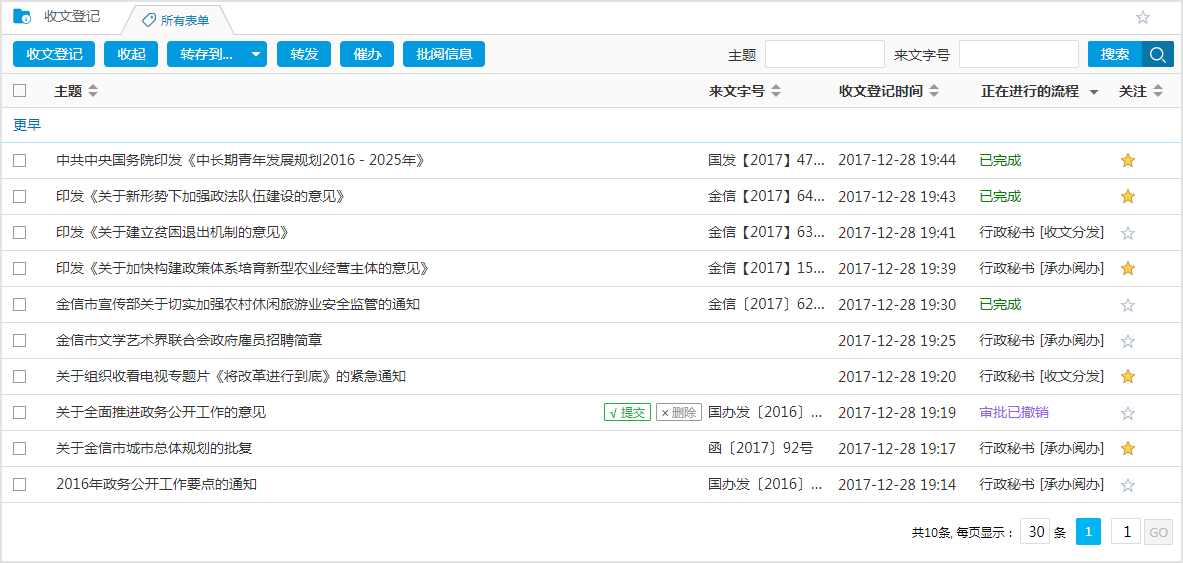This screenshot has height=563, width=1183.
Task: Open the 正在进行的流程 filter dropdown
Action: pos(1093,92)
